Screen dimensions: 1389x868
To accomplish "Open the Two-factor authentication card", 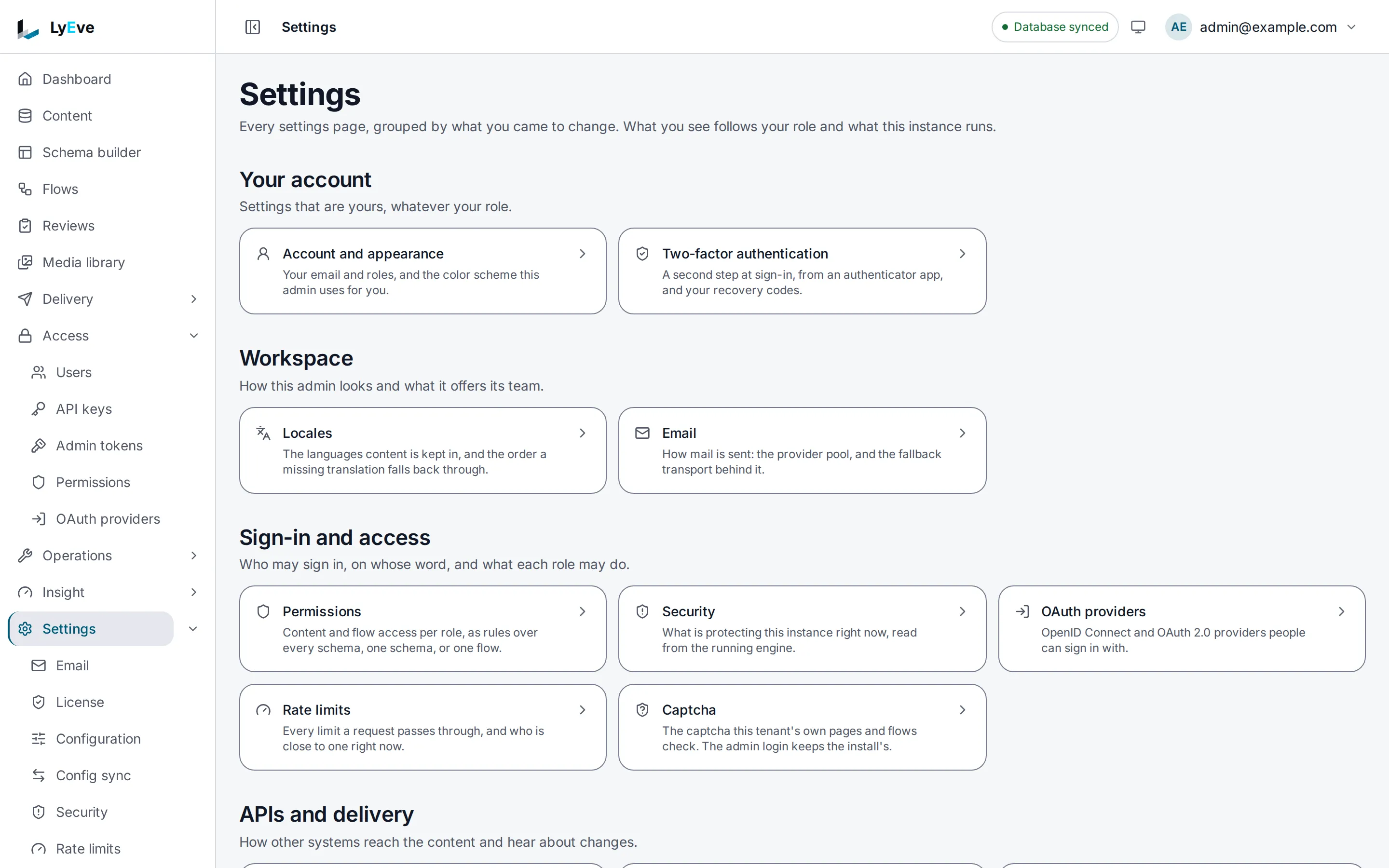I will click(x=802, y=271).
